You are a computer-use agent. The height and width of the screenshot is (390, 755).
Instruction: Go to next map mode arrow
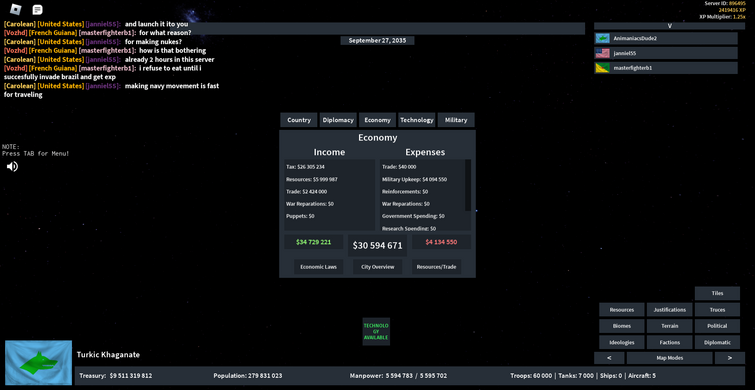click(729, 358)
